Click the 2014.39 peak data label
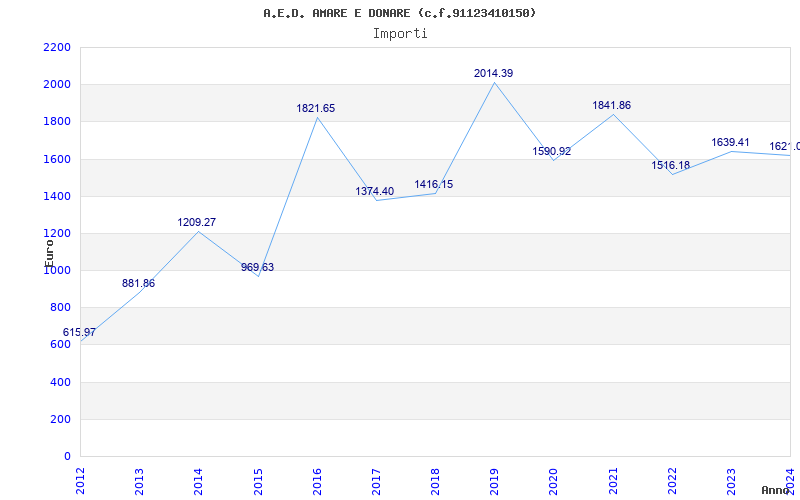The image size is (800, 500). (493, 73)
